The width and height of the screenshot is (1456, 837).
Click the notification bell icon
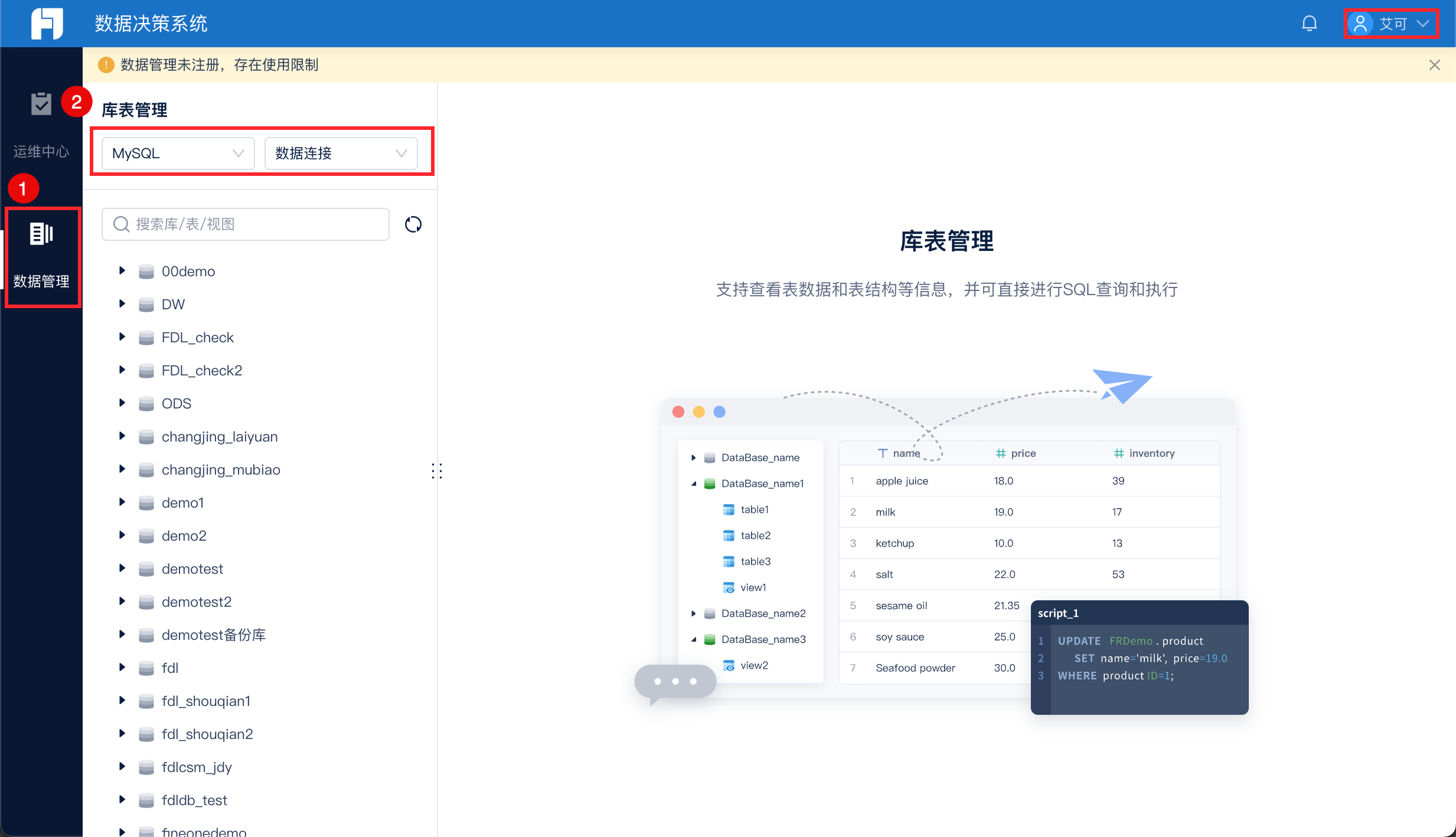tap(1309, 24)
